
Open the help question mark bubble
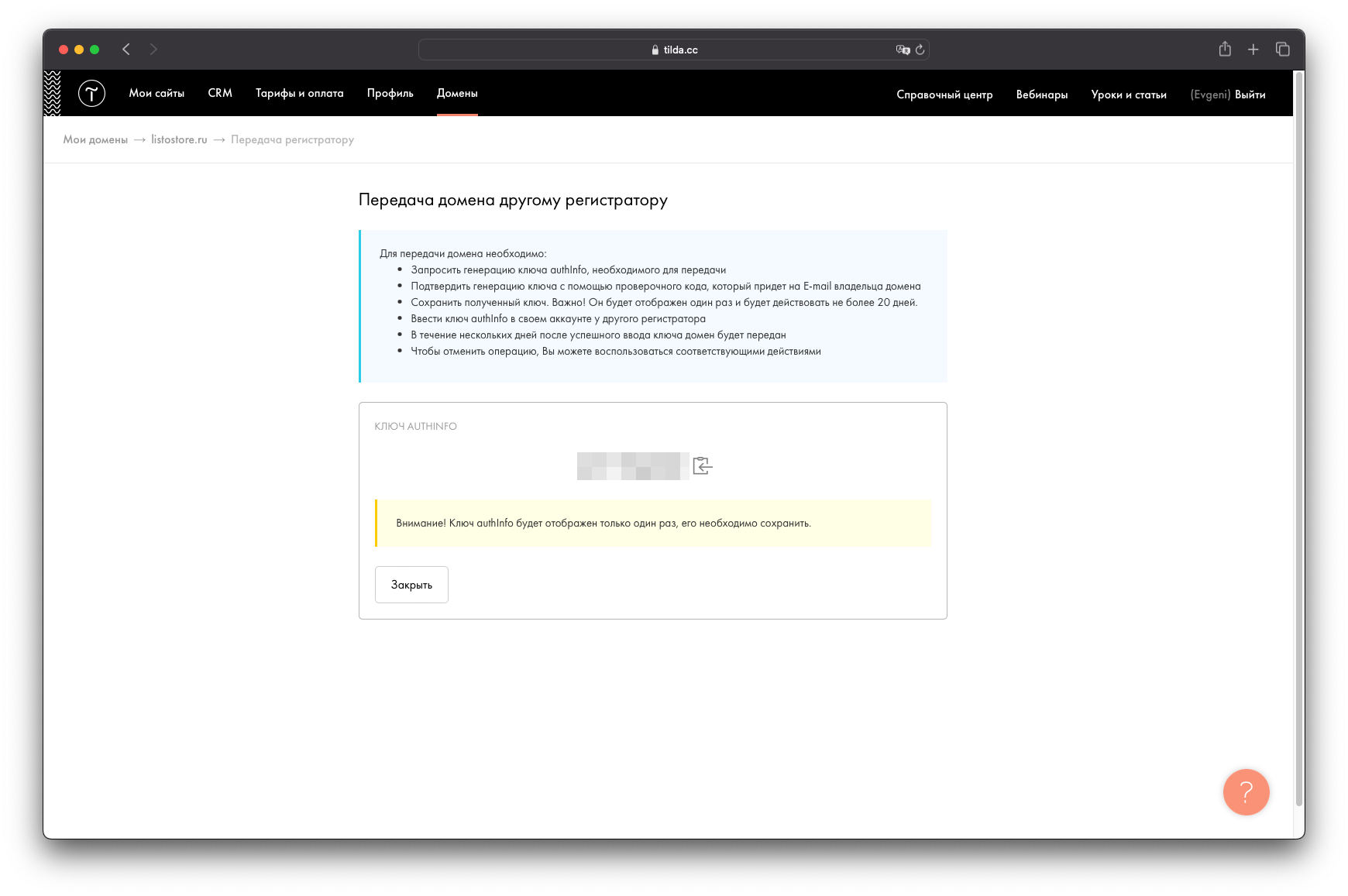pos(1246,791)
